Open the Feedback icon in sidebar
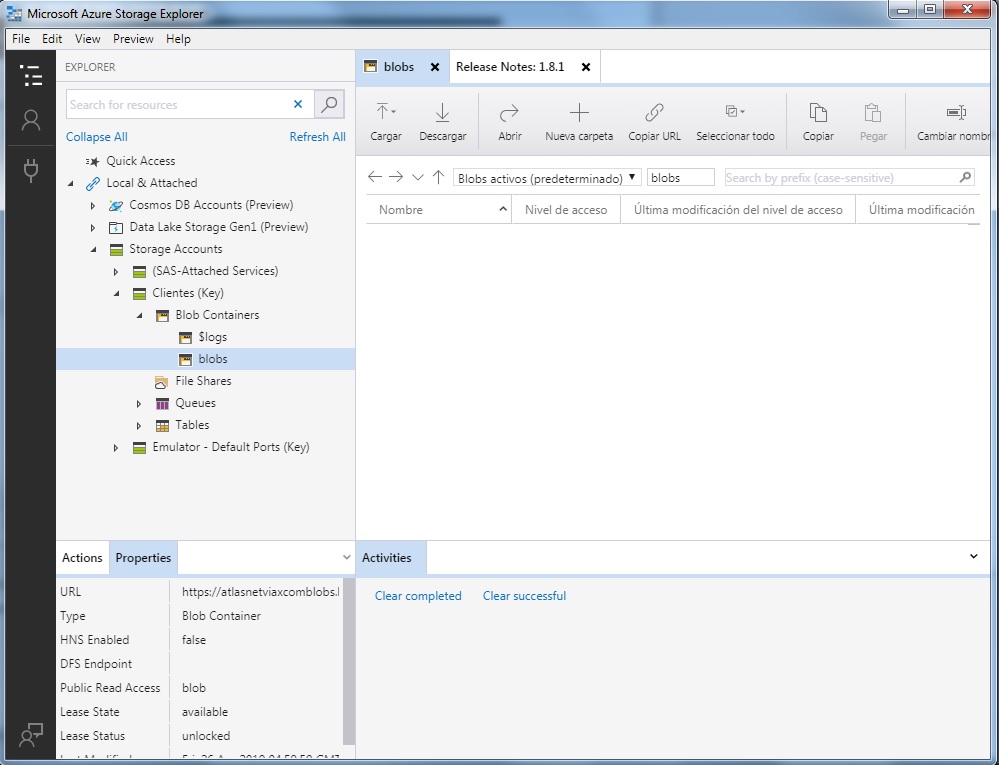The image size is (999, 765). point(31,736)
